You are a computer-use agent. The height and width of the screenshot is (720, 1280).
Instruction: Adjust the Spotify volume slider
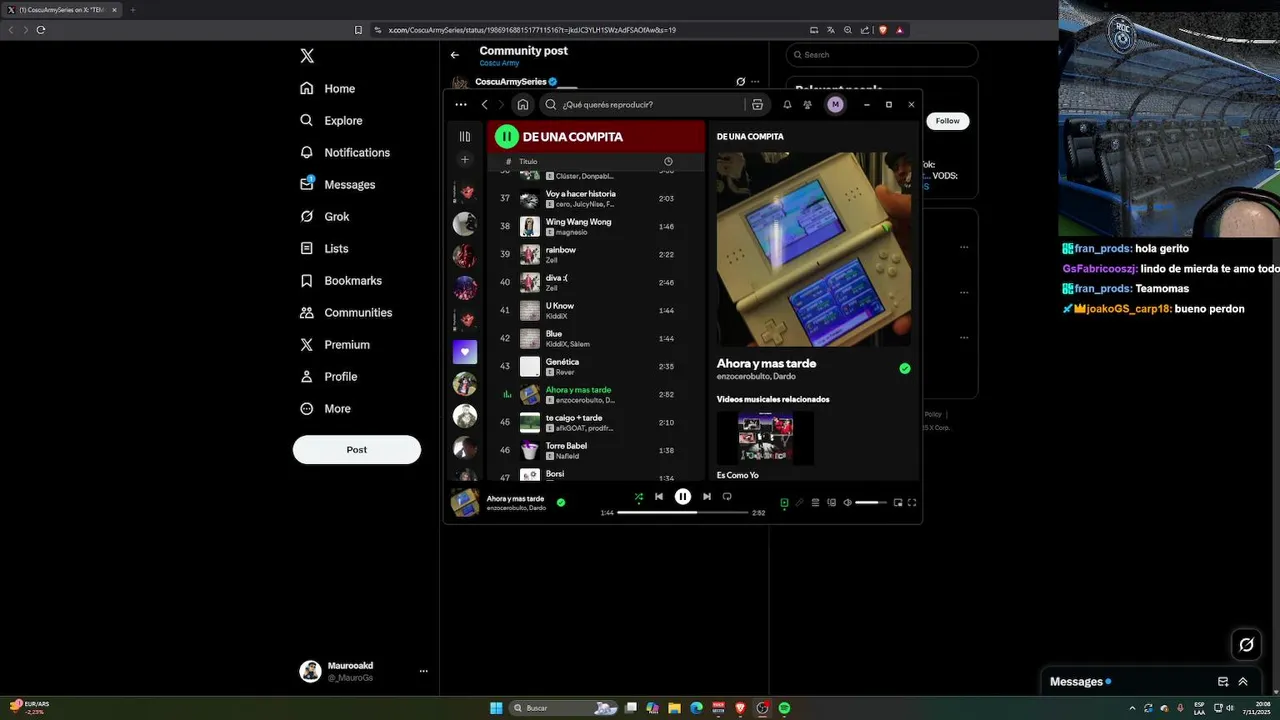click(871, 502)
